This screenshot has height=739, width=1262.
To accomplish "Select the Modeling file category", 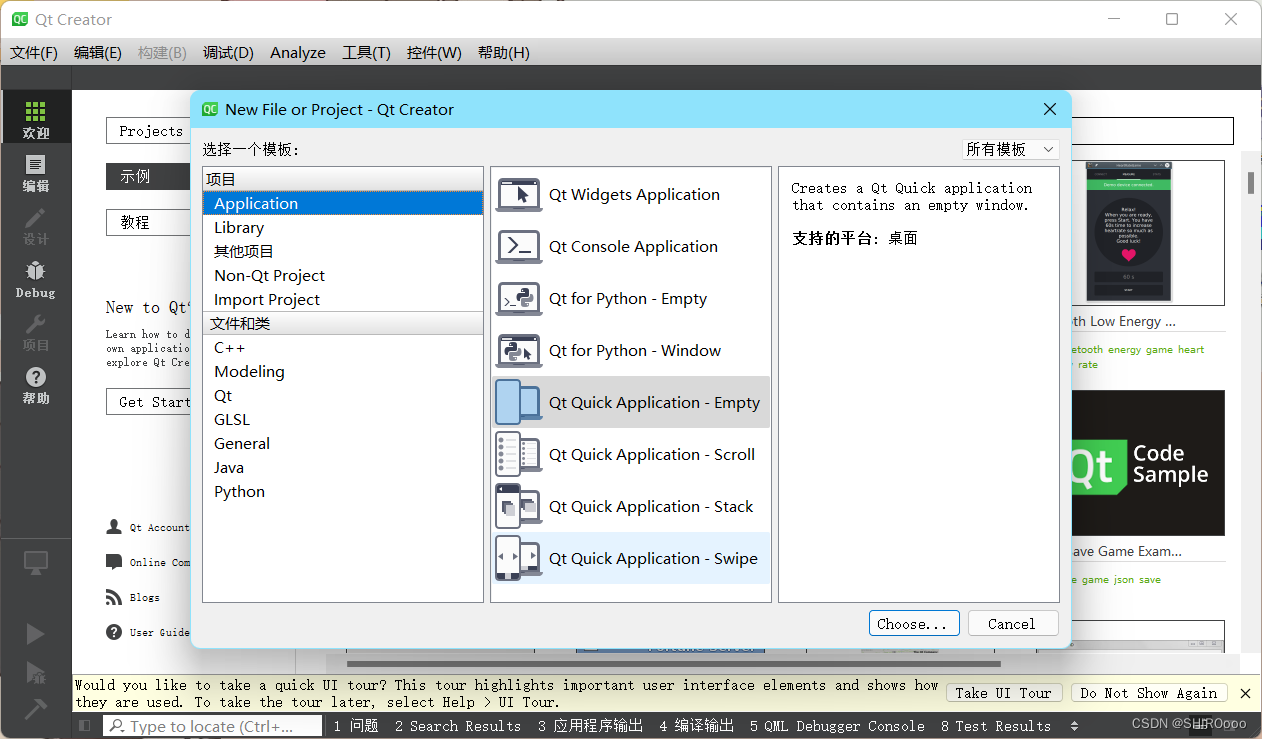I will pos(343,371).
